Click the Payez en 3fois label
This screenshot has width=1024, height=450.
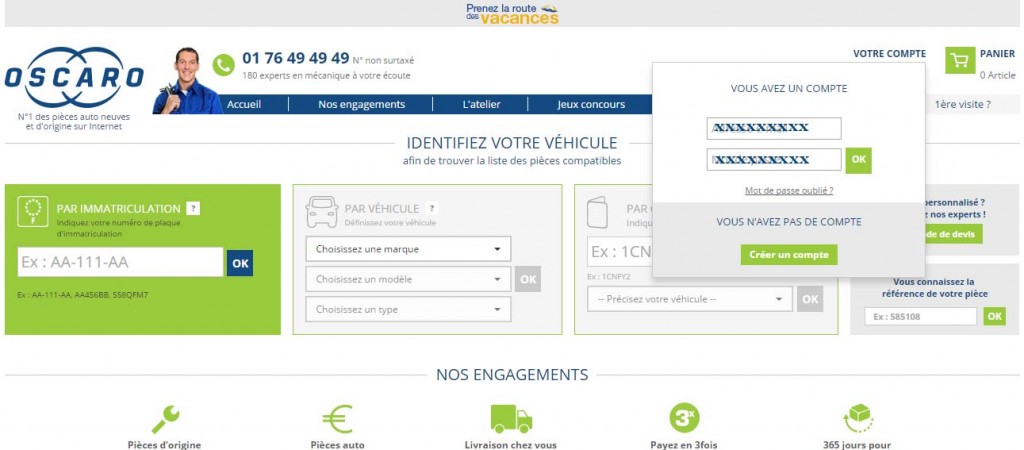[x=683, y=445]
